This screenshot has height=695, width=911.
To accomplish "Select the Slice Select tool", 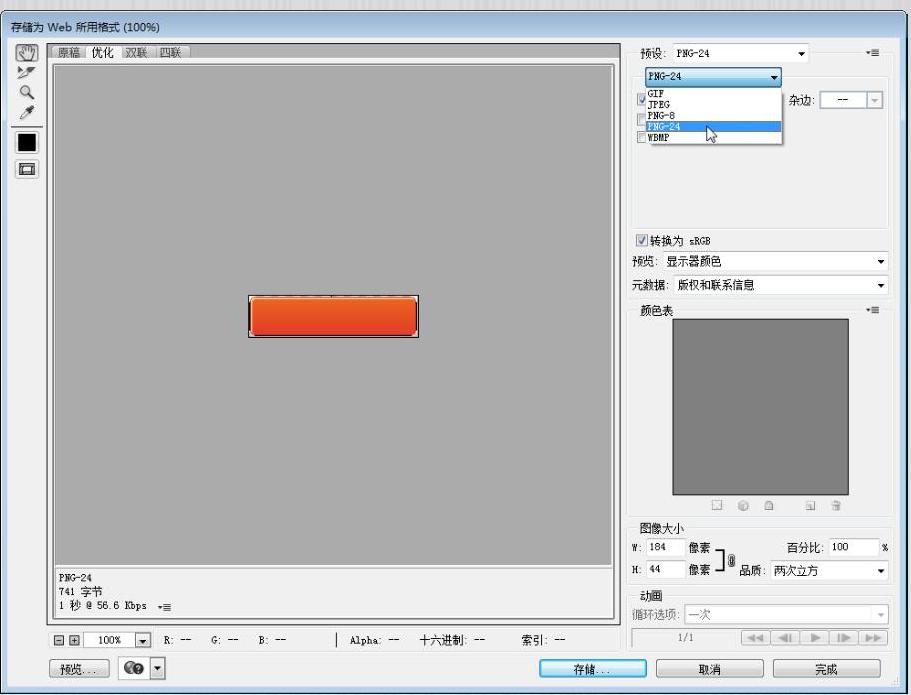I will coord(26,73).
